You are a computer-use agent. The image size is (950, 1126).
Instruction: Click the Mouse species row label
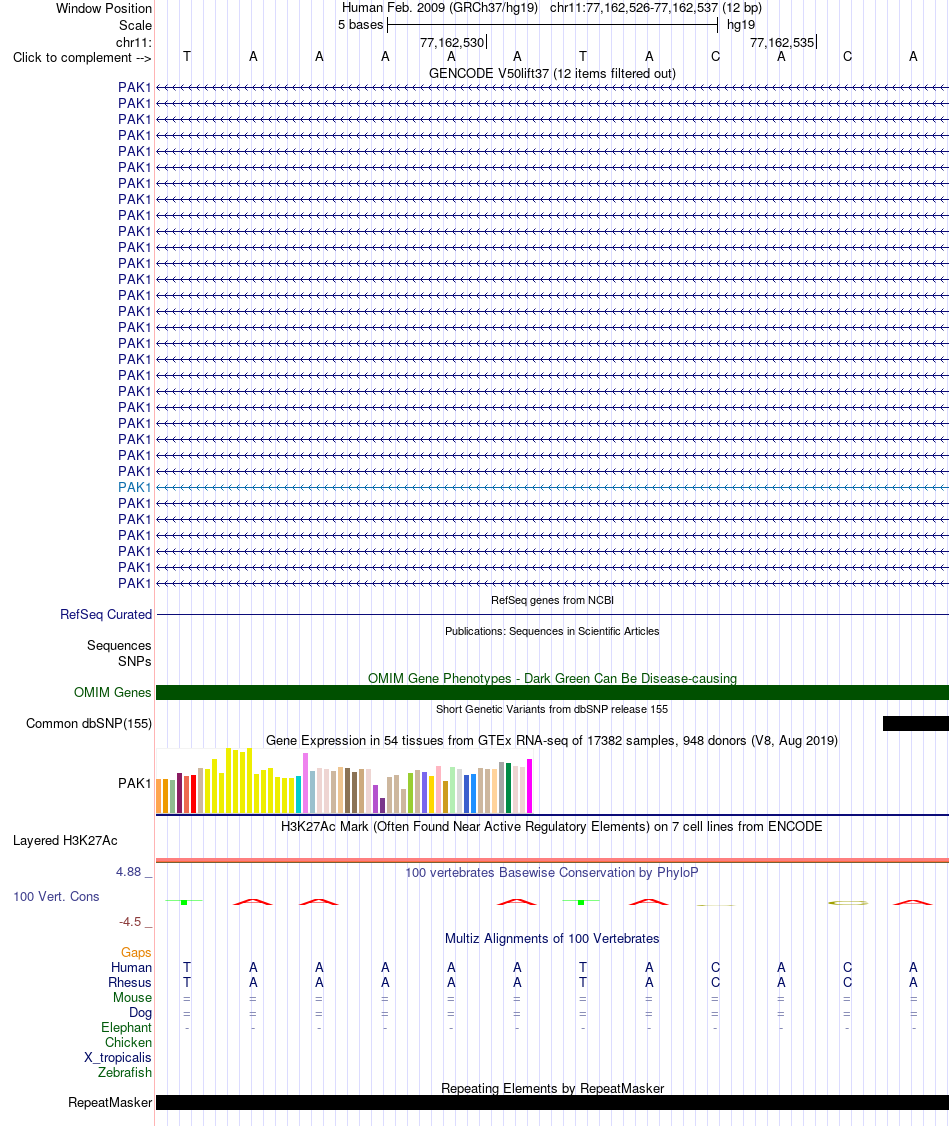[x=132, y=997]
